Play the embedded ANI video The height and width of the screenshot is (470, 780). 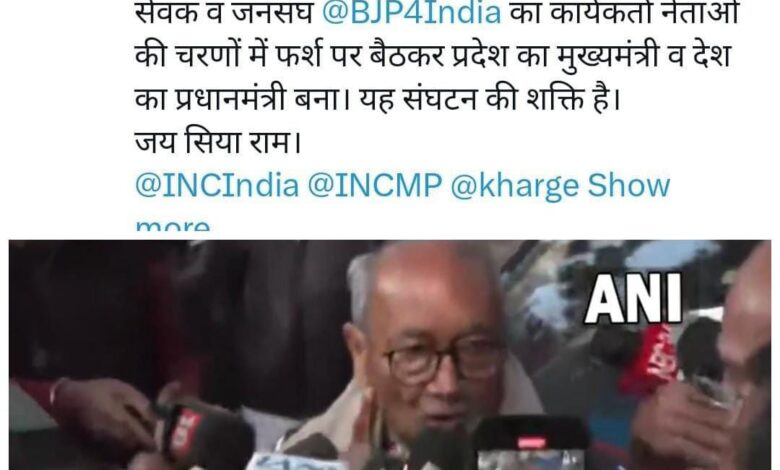(390, 355)
